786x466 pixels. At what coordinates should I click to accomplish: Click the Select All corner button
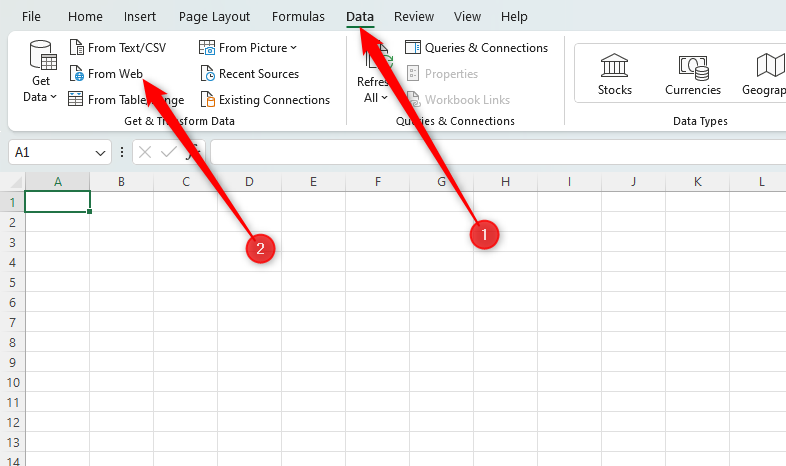pos(12,182)
